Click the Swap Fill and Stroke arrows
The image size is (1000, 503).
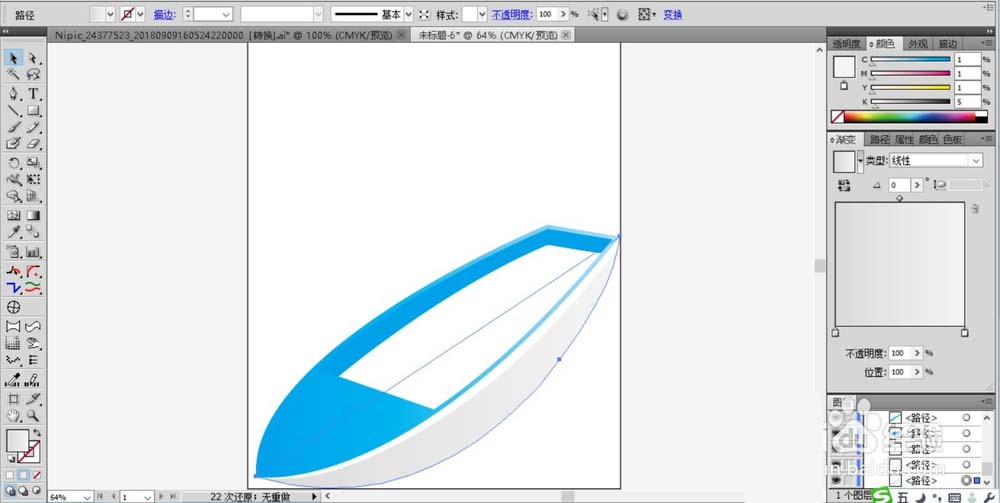click(x=37, y=433)
